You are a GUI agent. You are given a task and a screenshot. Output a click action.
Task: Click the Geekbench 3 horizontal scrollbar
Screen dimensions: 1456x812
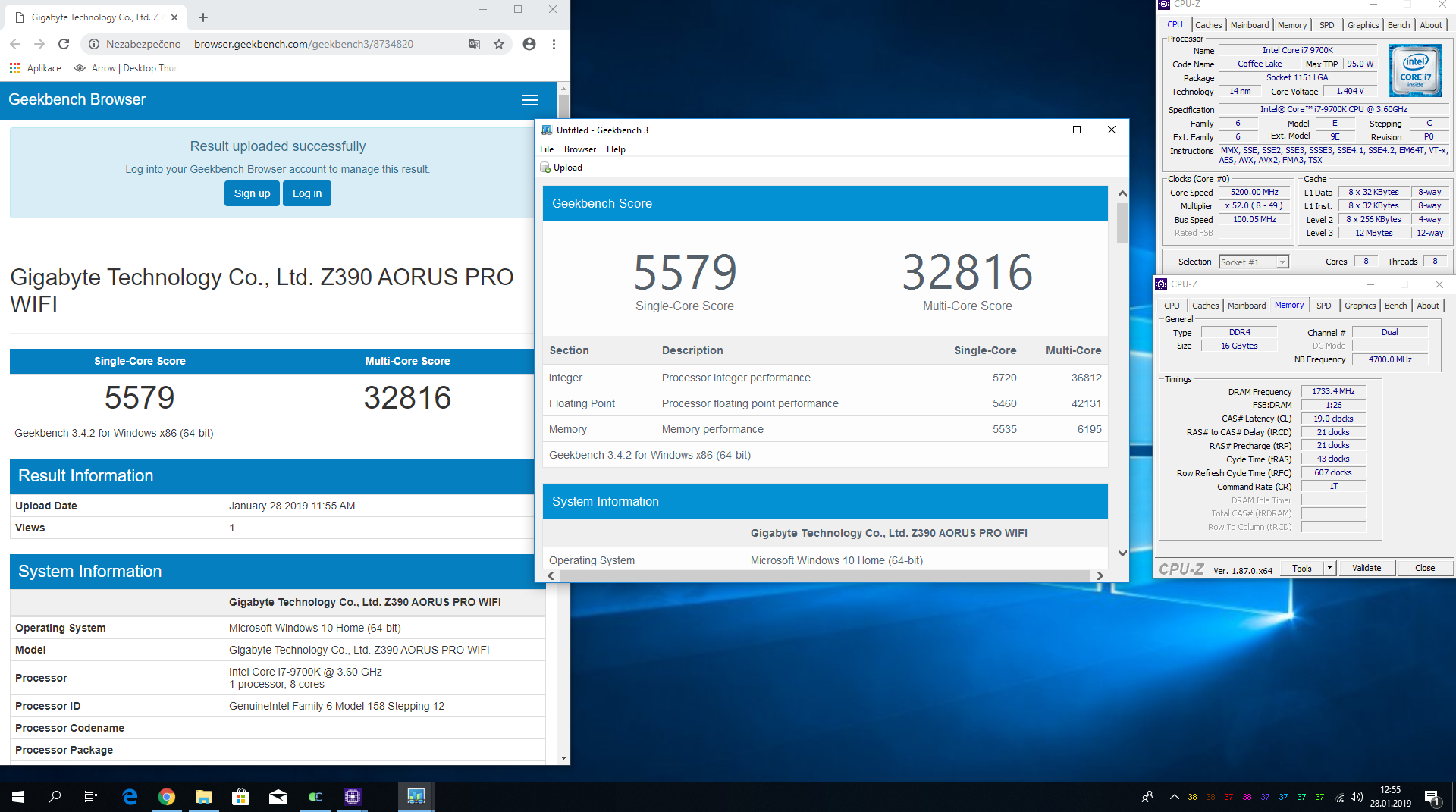click(825, 575)
